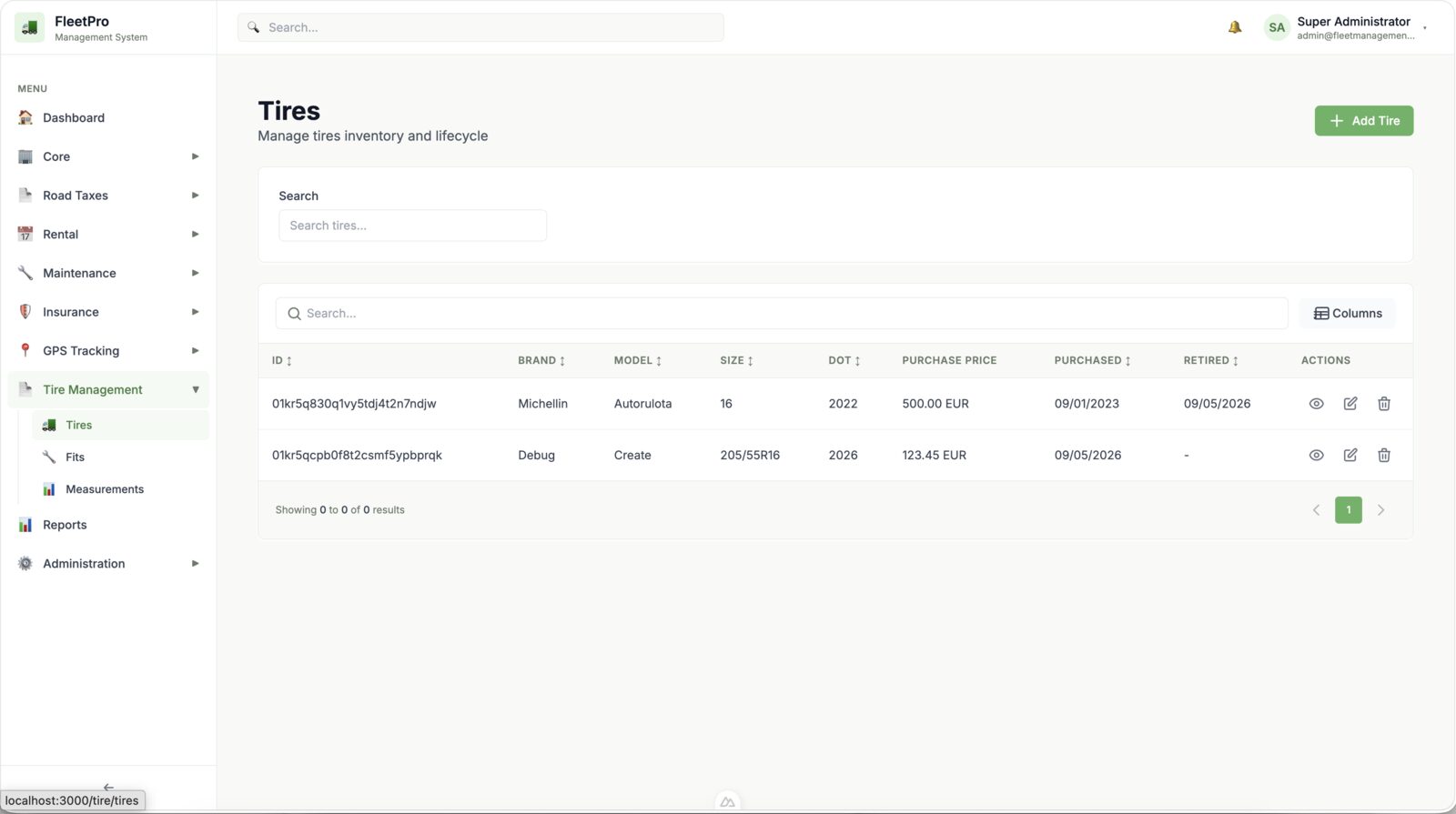Click the 205/55R16 size cell
1456x814 pixels.
750,456
